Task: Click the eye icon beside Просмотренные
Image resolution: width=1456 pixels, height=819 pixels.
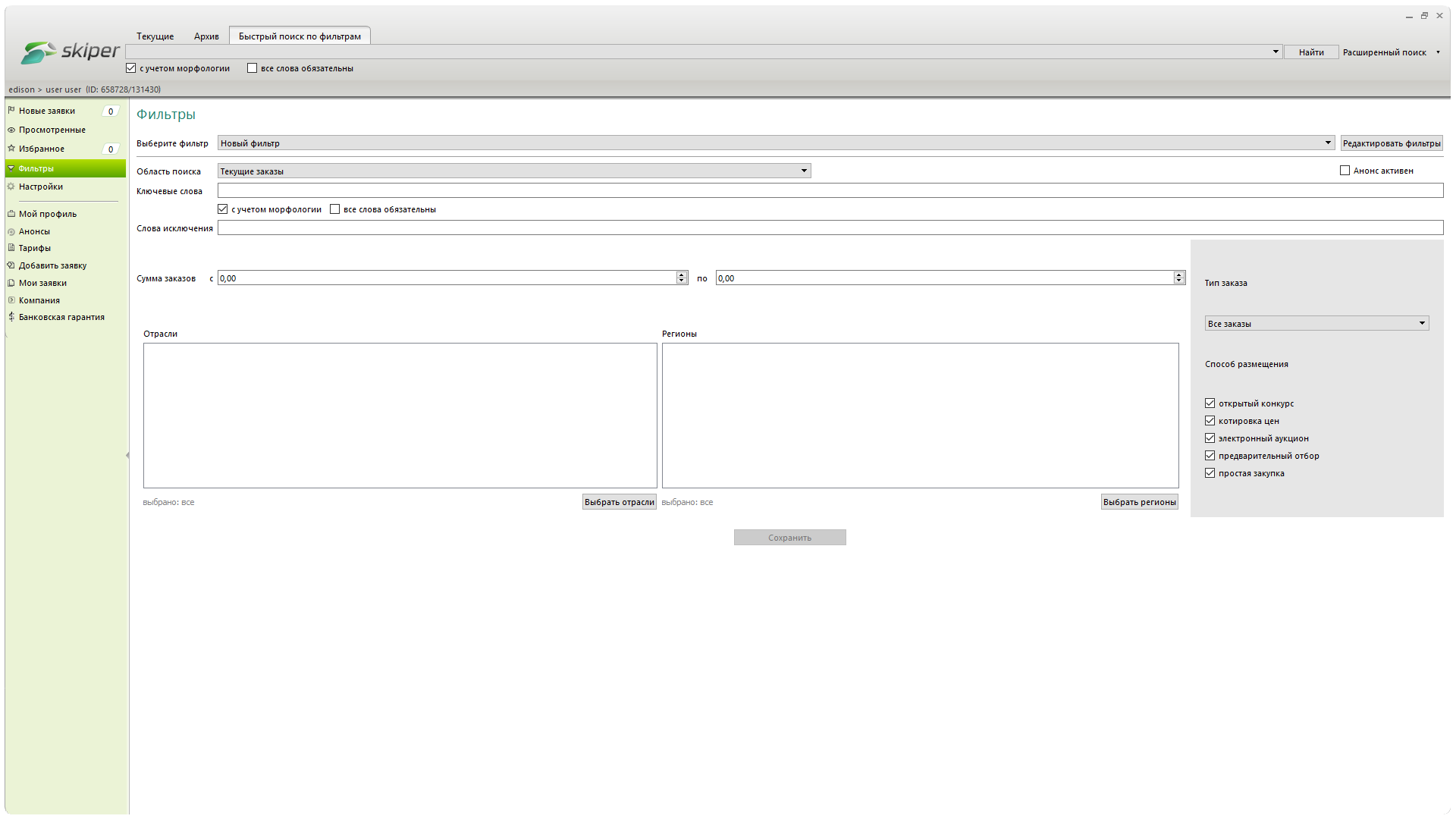Action: tap(11, 130)
